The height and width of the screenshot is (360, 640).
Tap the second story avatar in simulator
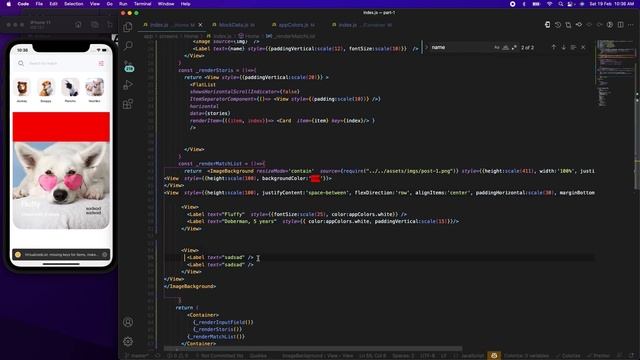point(46,87)
